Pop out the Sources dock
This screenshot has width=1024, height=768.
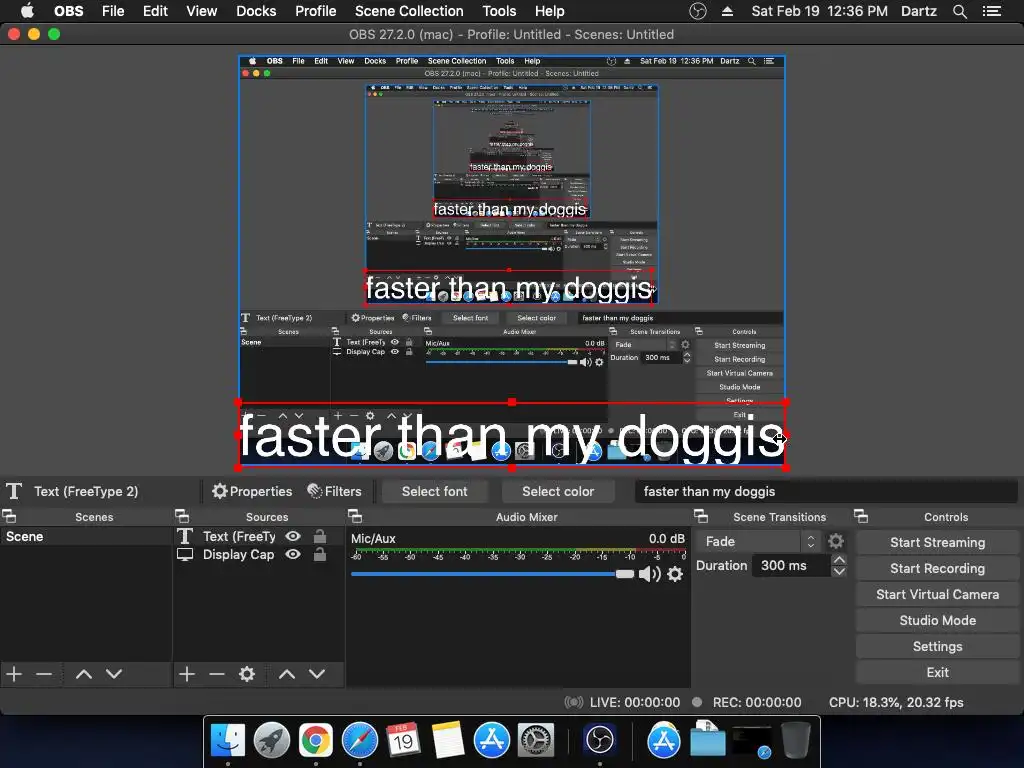(x=182, y=517)
